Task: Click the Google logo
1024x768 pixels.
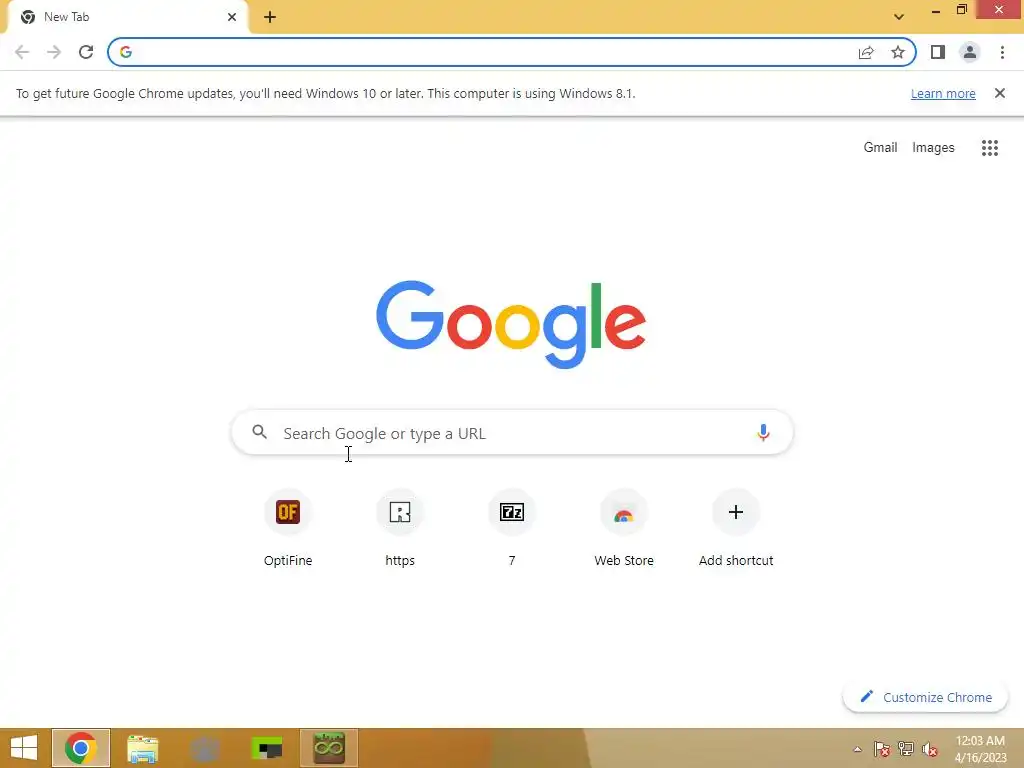Action: pyautogui.click(x=511, y=325)
